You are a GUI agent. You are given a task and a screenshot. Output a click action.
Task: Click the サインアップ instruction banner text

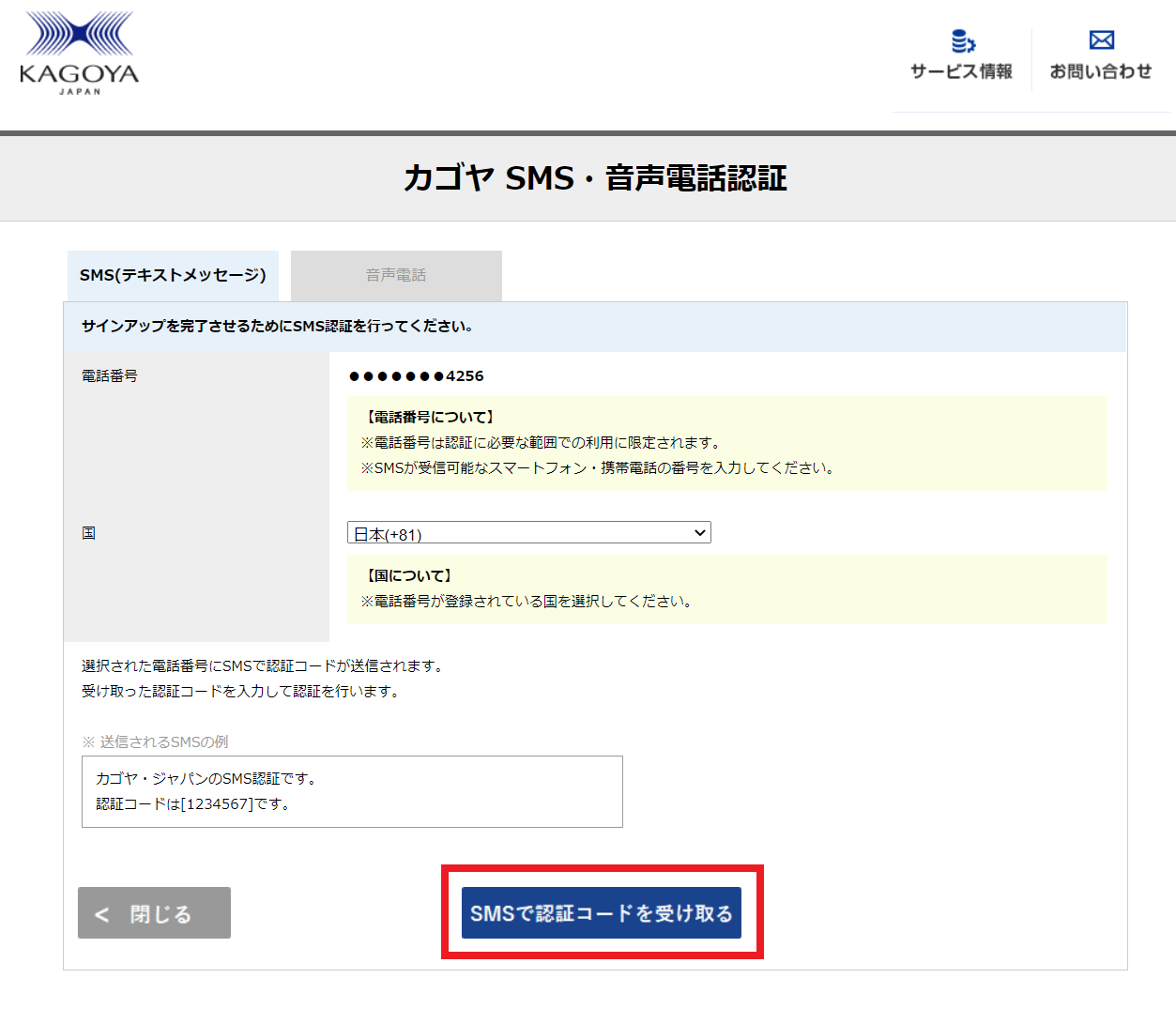pos(278,326)
